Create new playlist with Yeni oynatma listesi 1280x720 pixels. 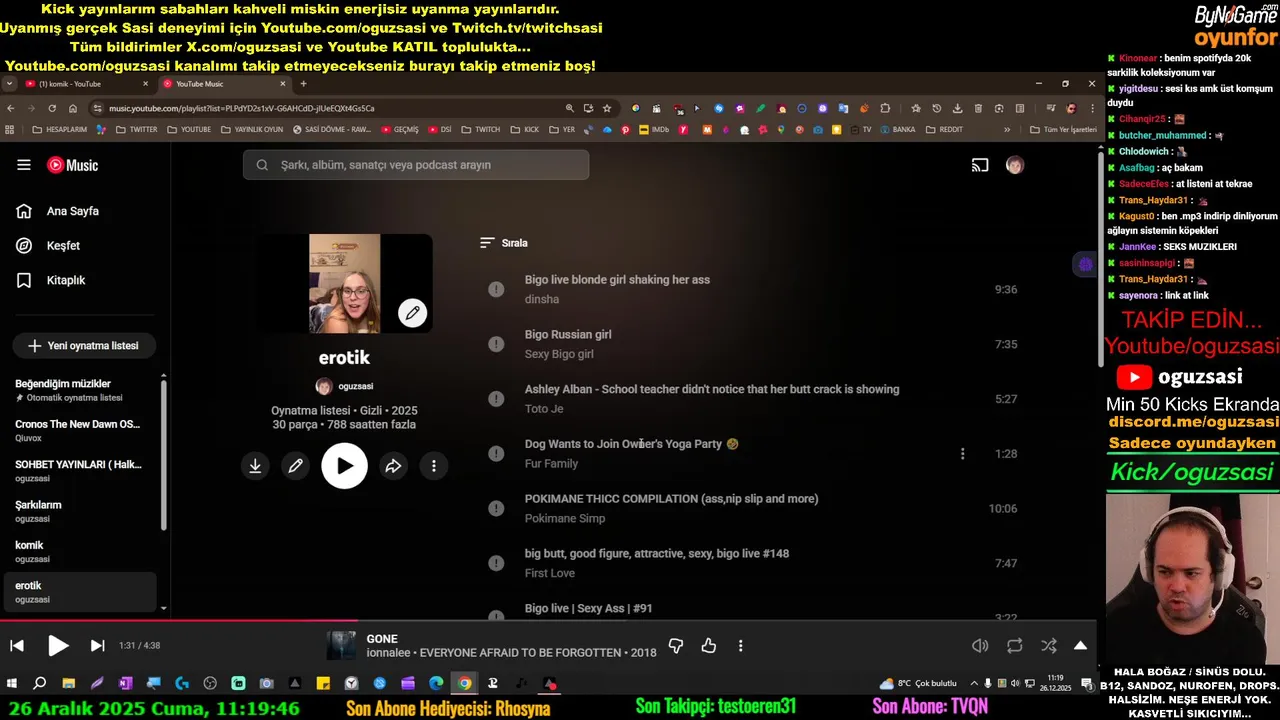pyautogui.click(x=84, y=346)
